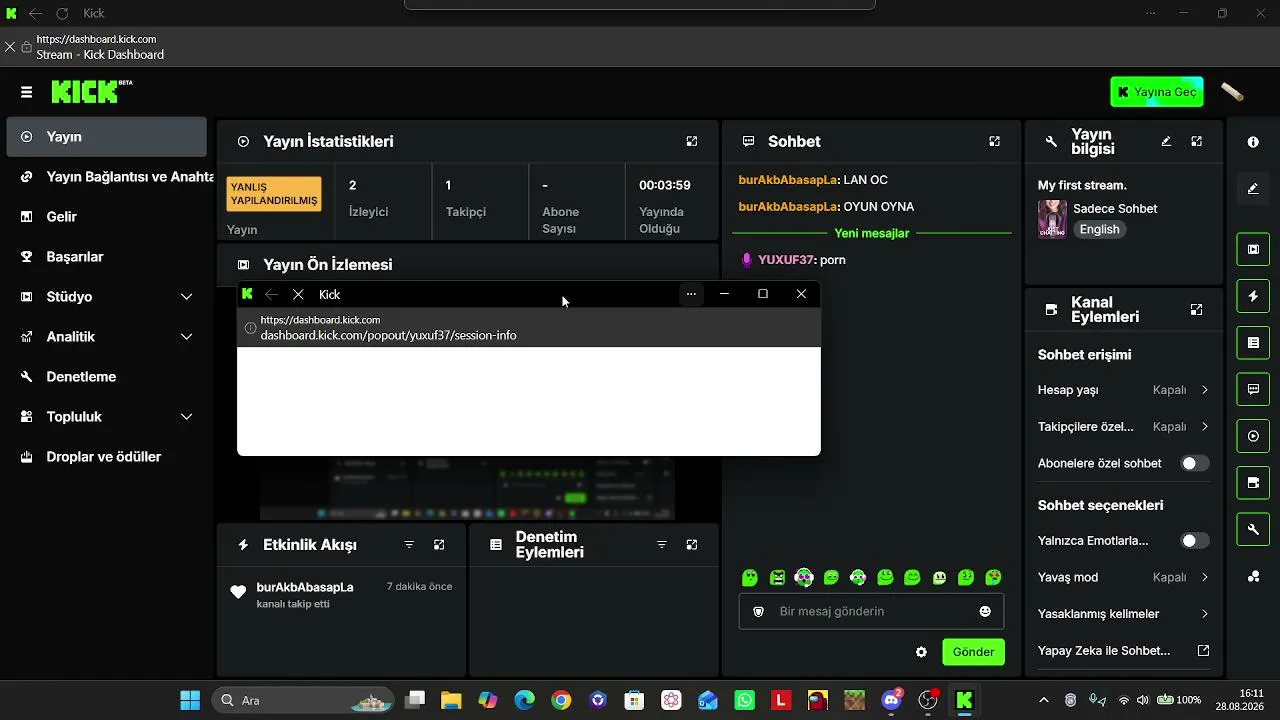Open Yayın Bağlantısı ve Anahtarı page
Screen dimensions: 1280x720
[107, 177]
